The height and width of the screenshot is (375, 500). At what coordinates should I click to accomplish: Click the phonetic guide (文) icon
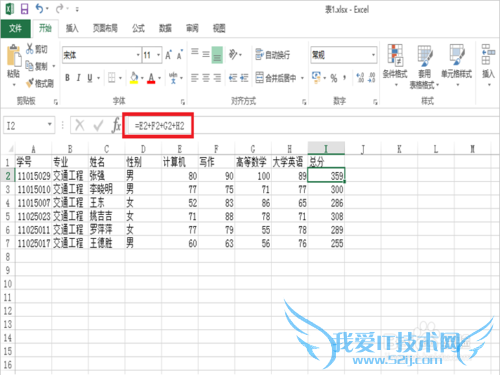173,78
